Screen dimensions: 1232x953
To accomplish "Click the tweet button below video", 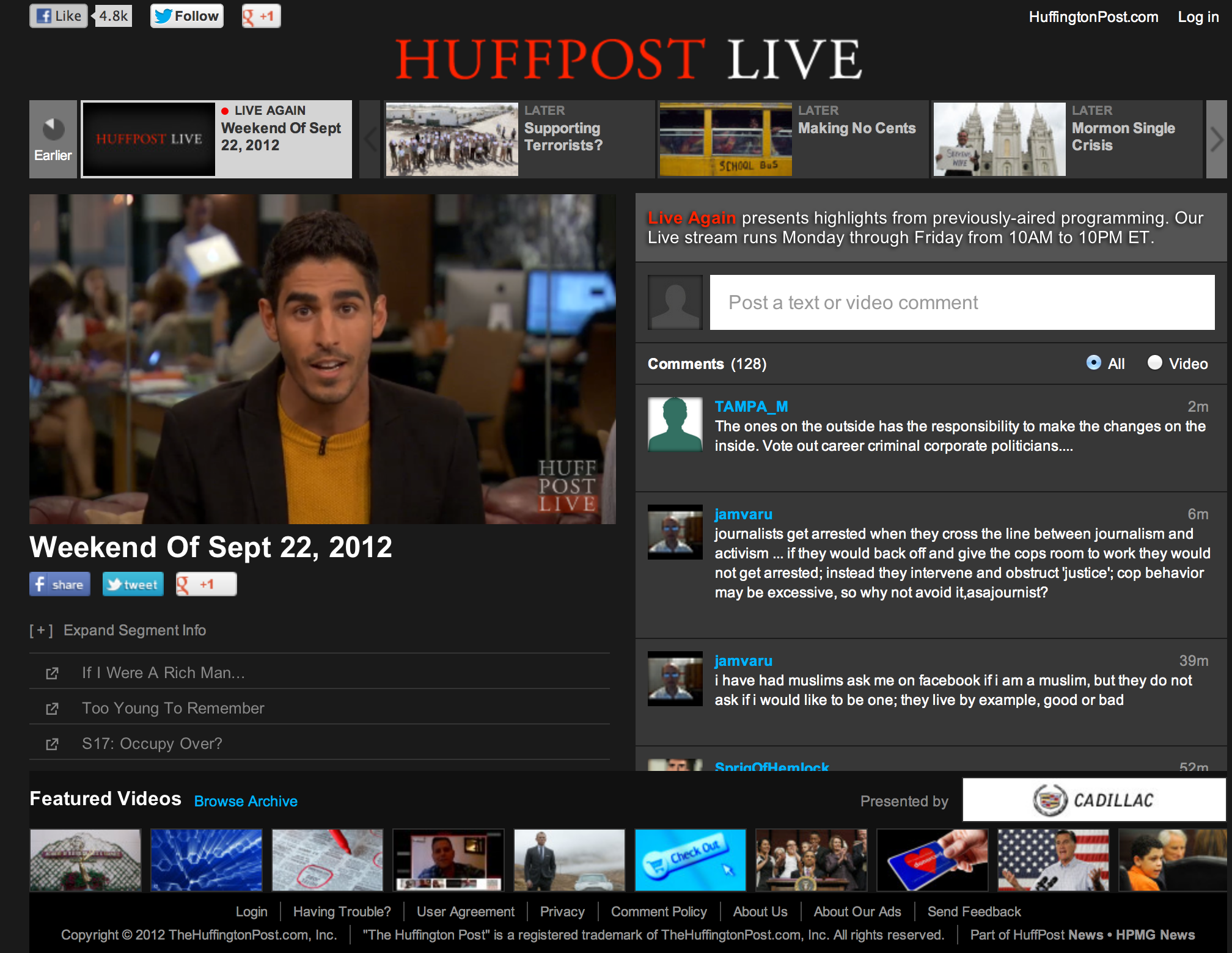I will (x=133, y=584).
